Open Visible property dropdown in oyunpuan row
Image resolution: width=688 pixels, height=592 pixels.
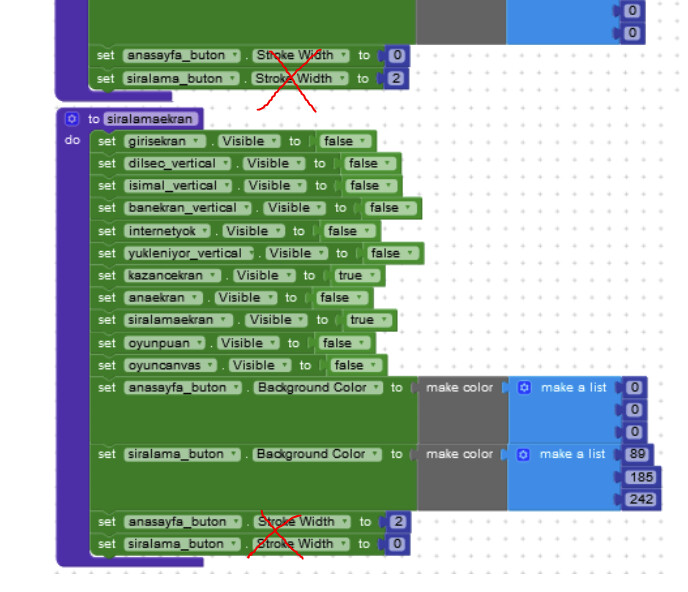[248, 343]
